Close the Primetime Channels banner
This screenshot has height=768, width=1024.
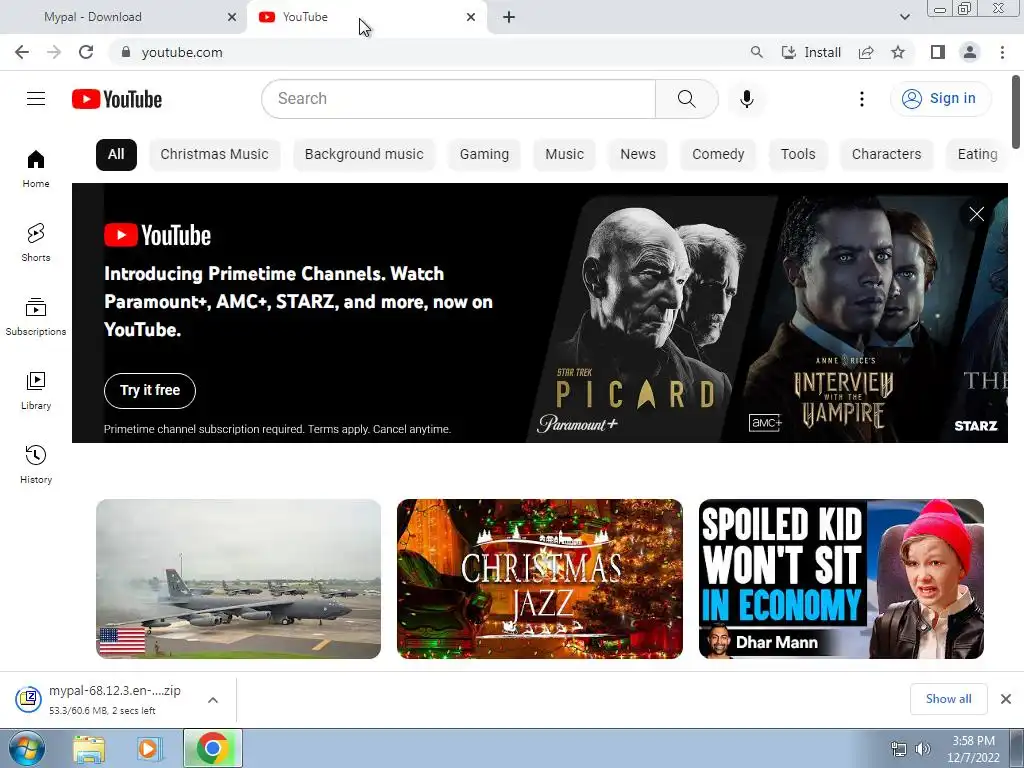click(x=976, y=214)
